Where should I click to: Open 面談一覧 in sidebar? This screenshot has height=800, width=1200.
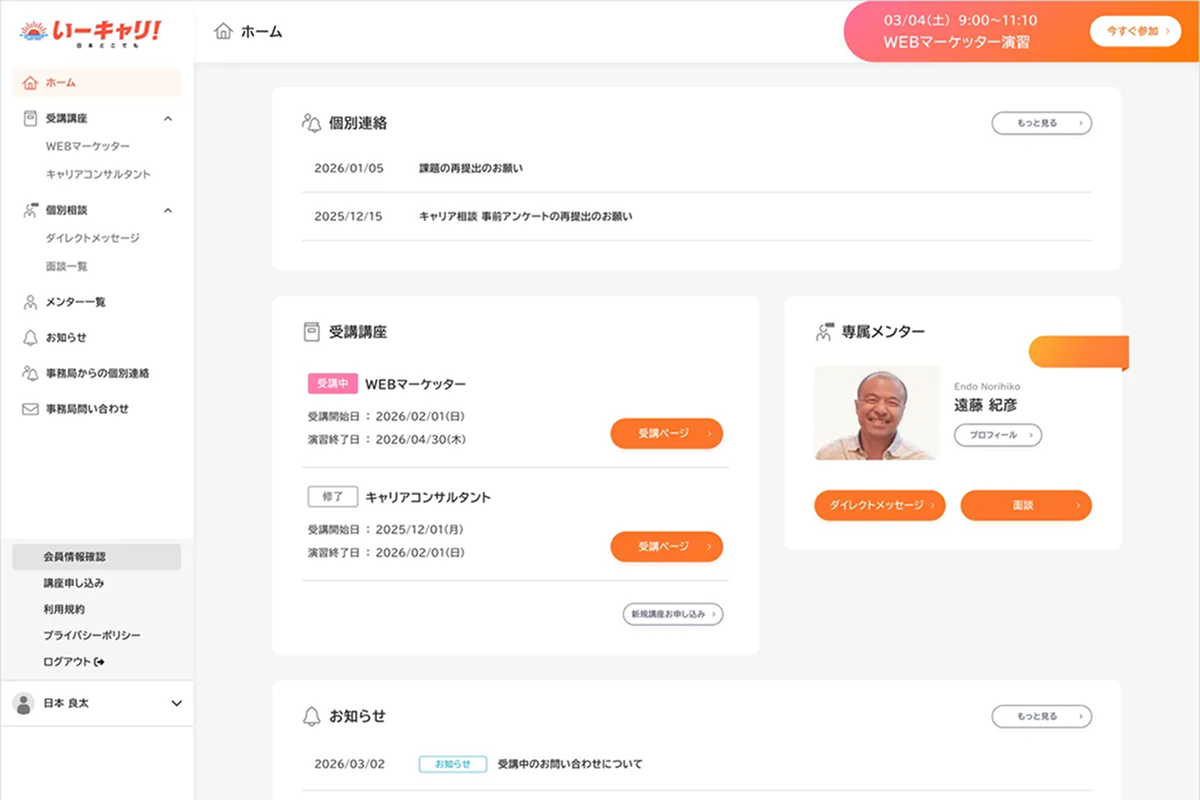[x=67, y=266]
